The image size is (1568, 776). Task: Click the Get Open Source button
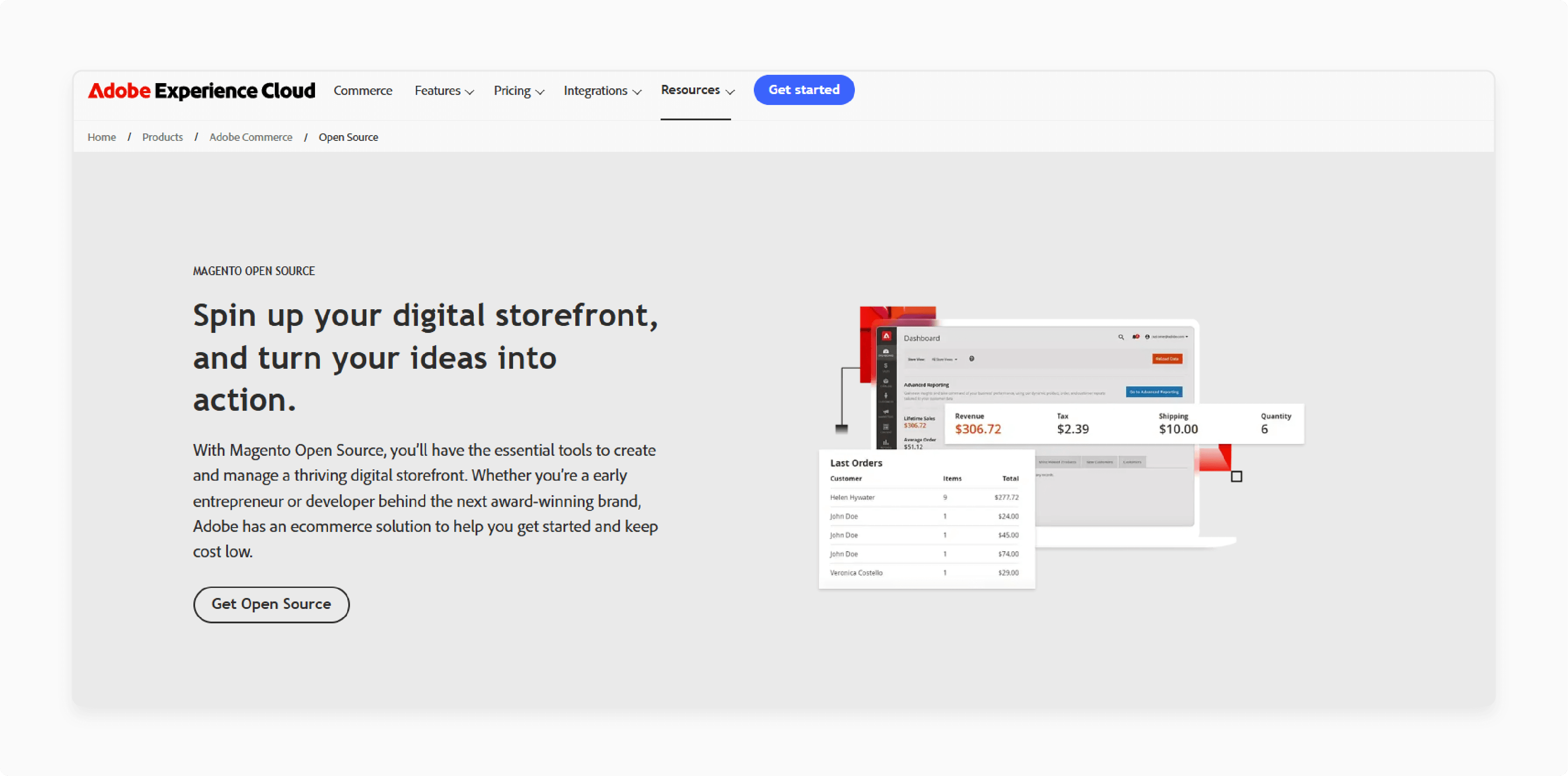tap(270, 603)
